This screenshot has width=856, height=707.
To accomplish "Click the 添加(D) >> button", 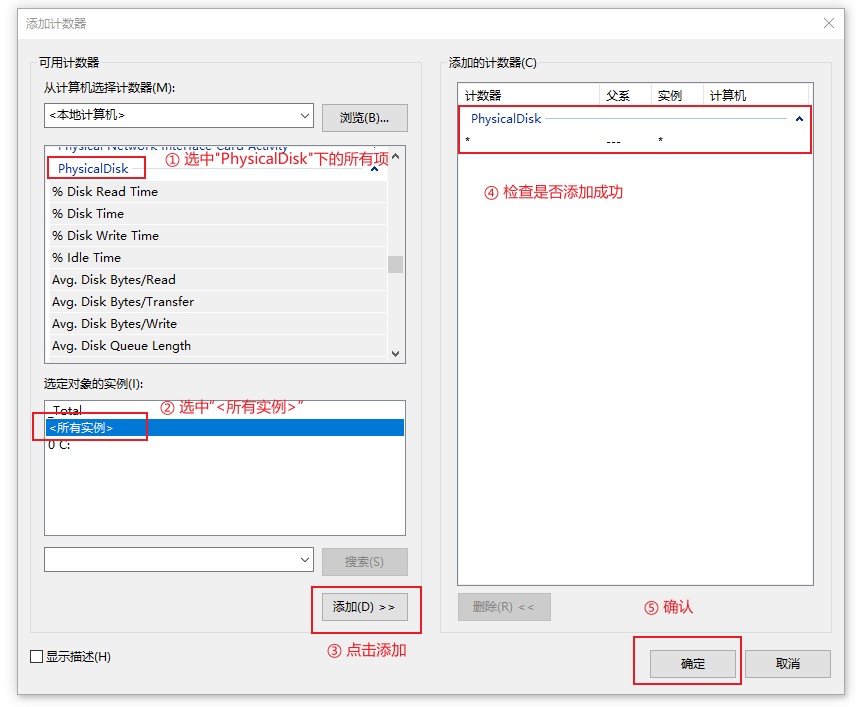I will (364, 607).
